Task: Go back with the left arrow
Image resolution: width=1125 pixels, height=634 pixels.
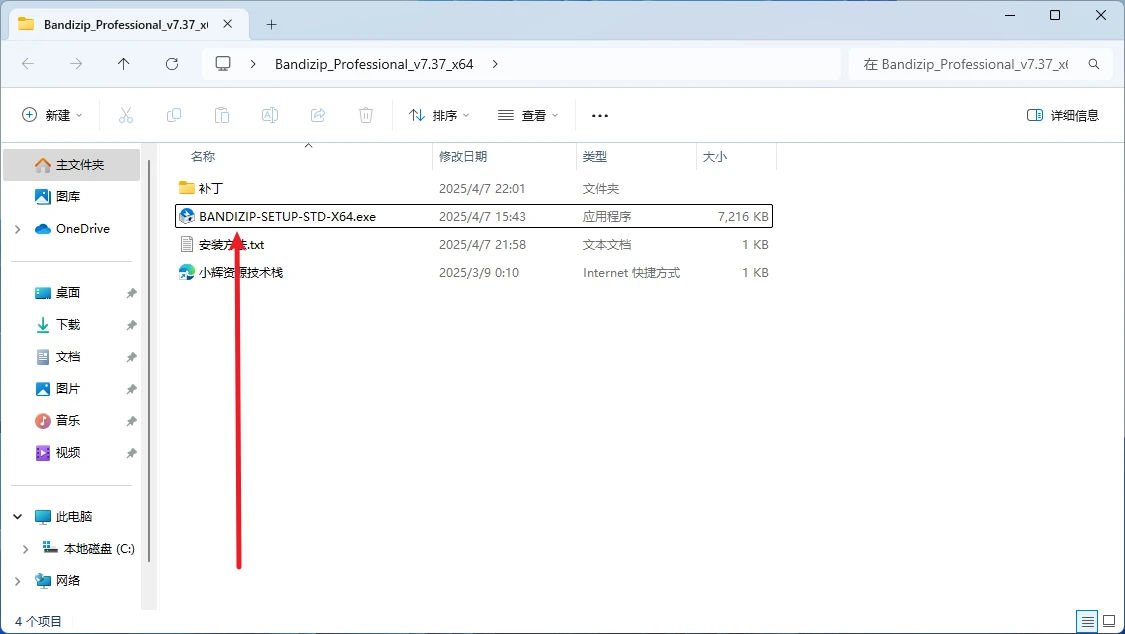Action: [28, 64]
